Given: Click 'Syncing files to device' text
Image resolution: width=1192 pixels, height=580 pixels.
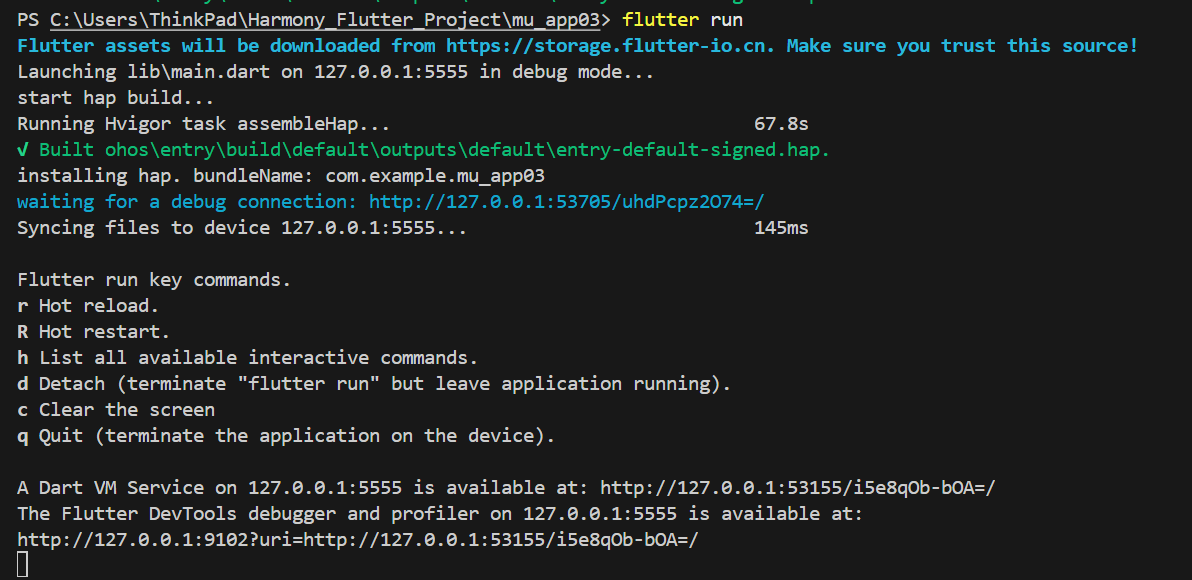Looking at the screenshot, I should [242, 228].
